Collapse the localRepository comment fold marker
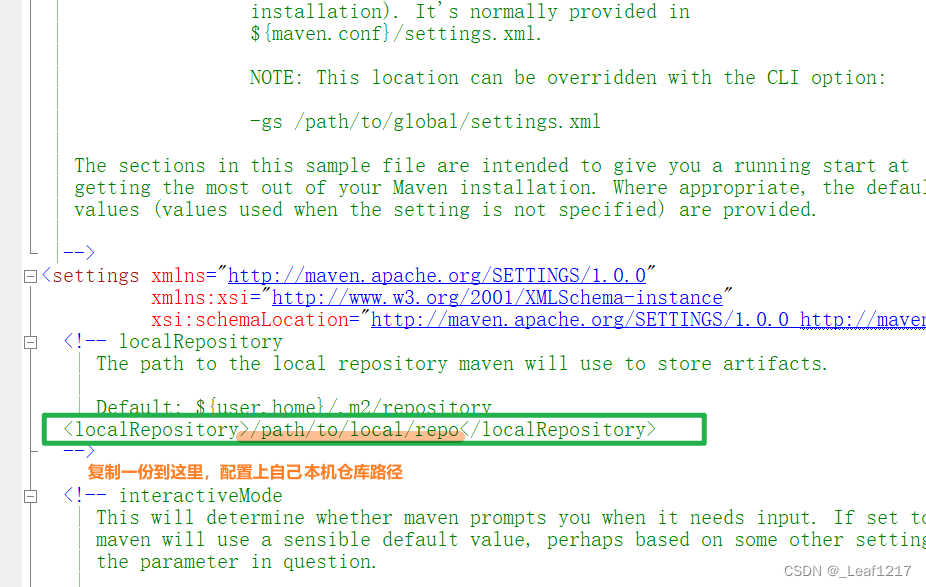This screenshot has width=926, height=587. [30, 343]
